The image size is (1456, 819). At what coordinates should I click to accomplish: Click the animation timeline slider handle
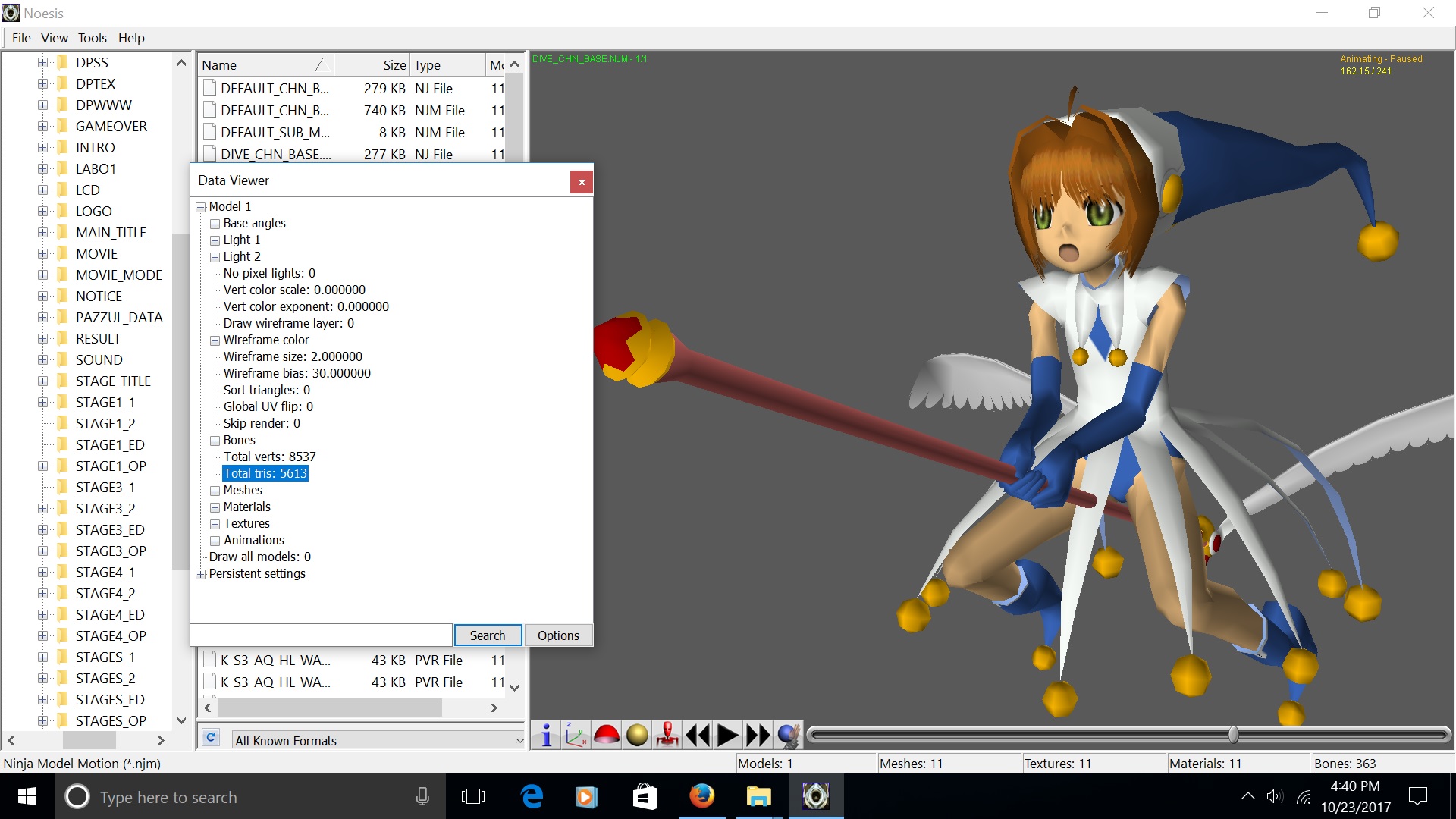[x=1234, y=734]
